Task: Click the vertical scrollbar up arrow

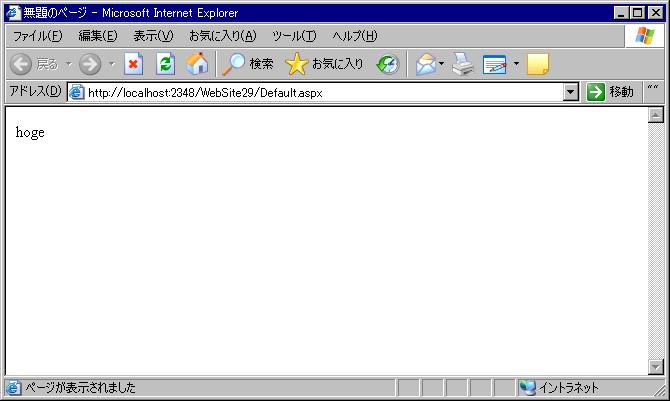Action: click(x=656, y=115)
